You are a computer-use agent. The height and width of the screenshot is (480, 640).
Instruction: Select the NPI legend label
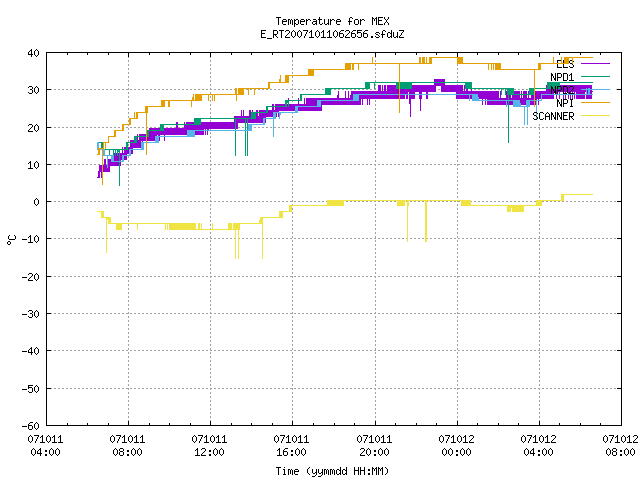coord(565,103)
